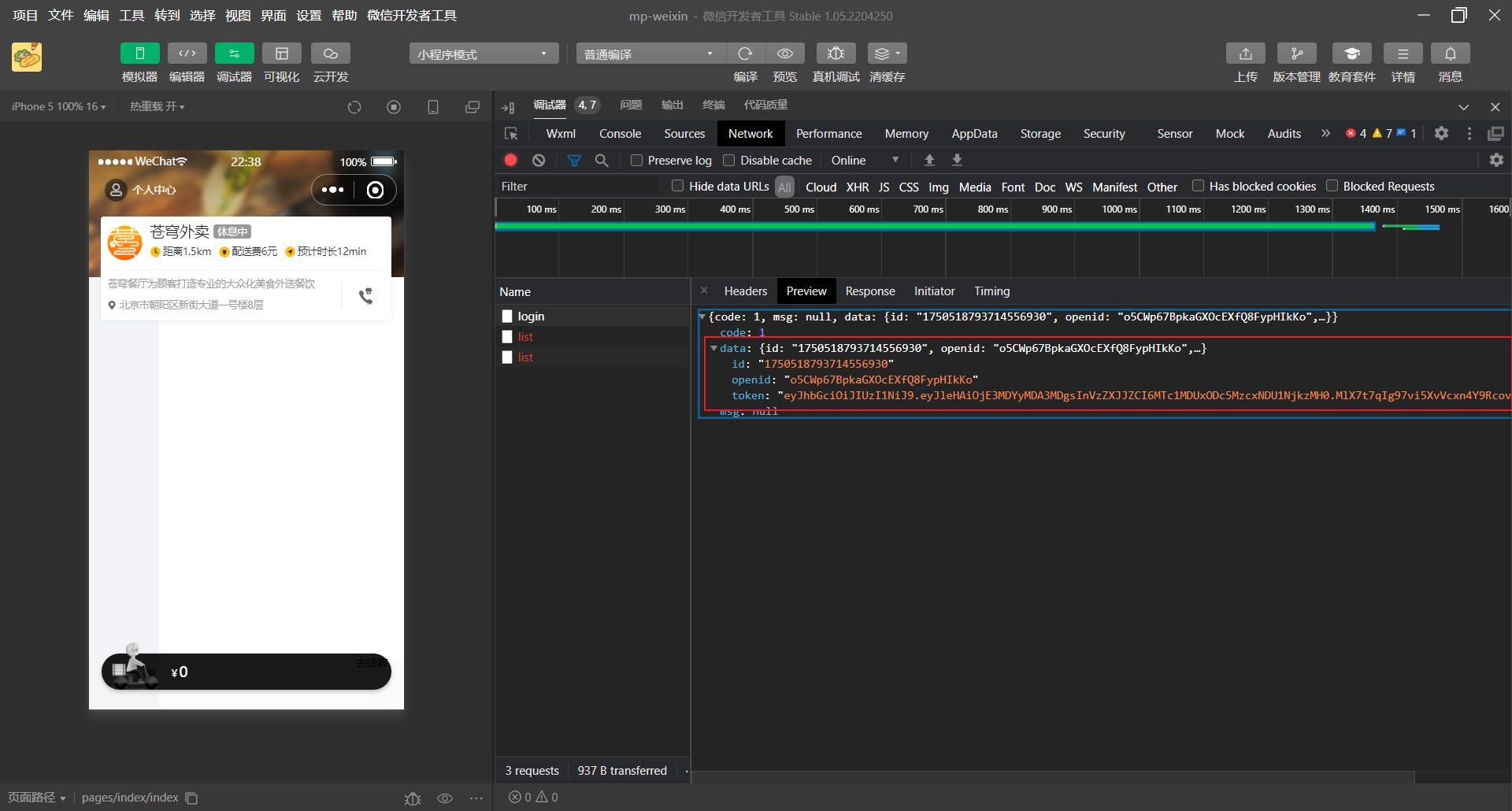Click the red record network log button
This screenshot has width=1512, height=811.
pos(510,160)
